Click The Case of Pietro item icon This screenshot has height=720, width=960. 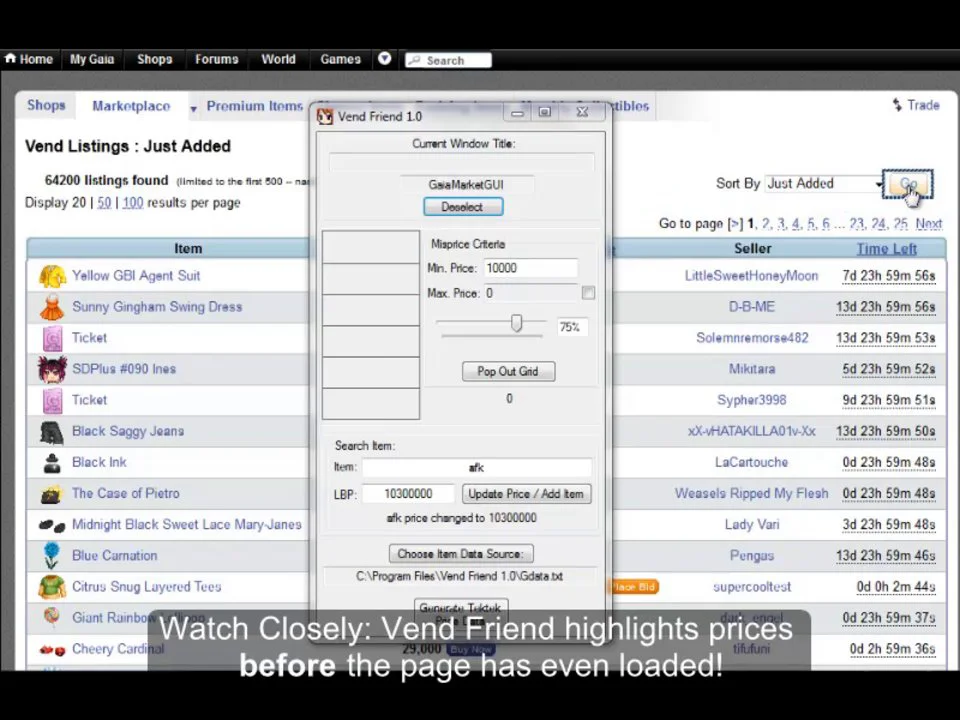[51, 494]
